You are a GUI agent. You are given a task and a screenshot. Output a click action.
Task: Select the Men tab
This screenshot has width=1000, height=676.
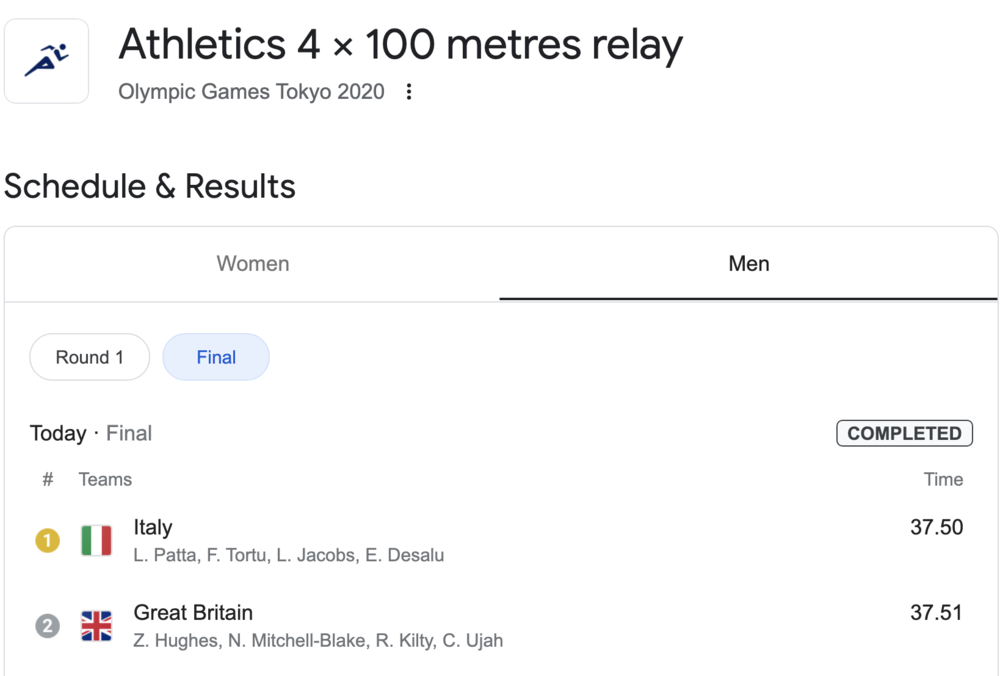(x=748, y=264)
